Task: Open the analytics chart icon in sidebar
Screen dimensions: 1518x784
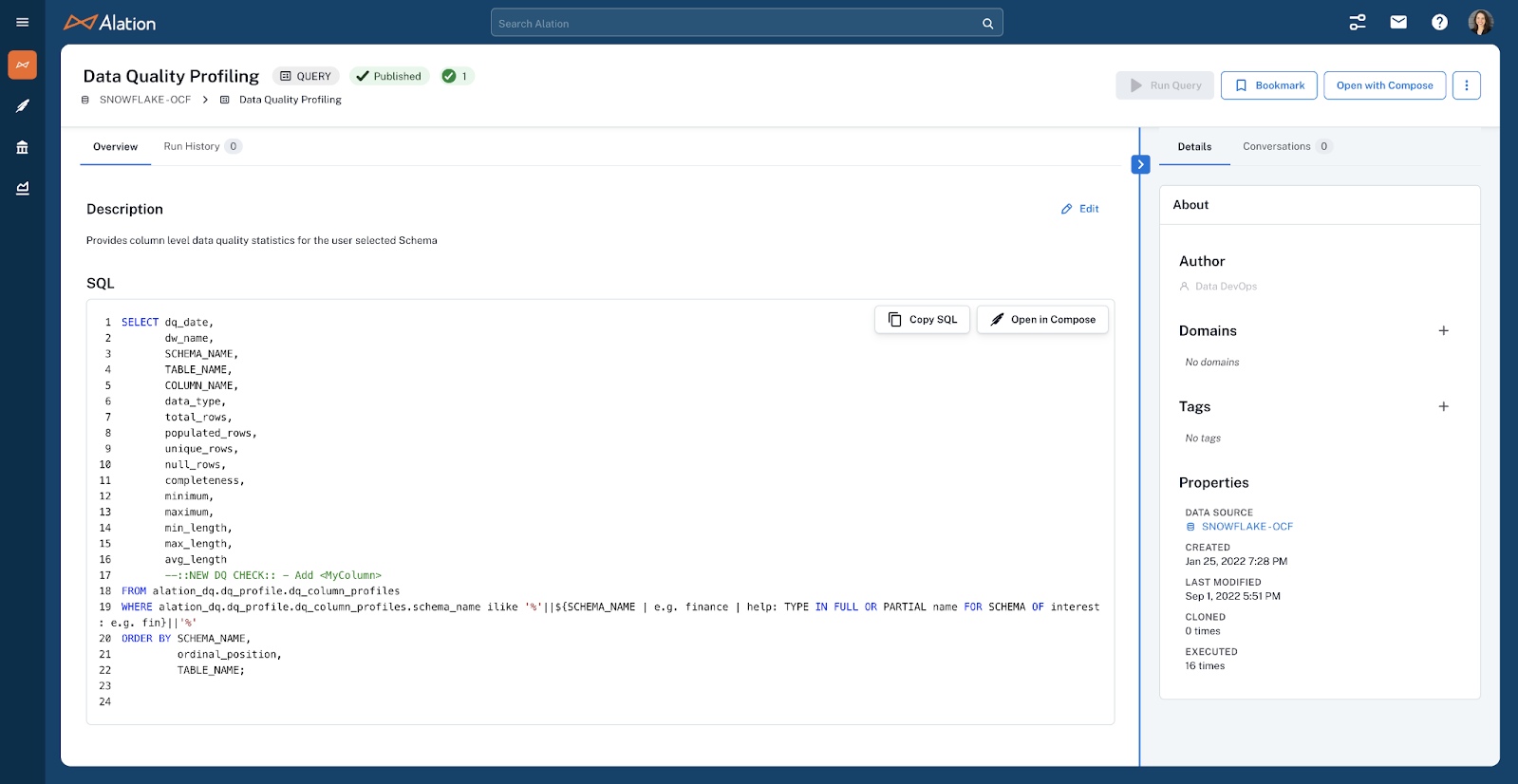Action: pyautogui.click(x=23, y=188)
